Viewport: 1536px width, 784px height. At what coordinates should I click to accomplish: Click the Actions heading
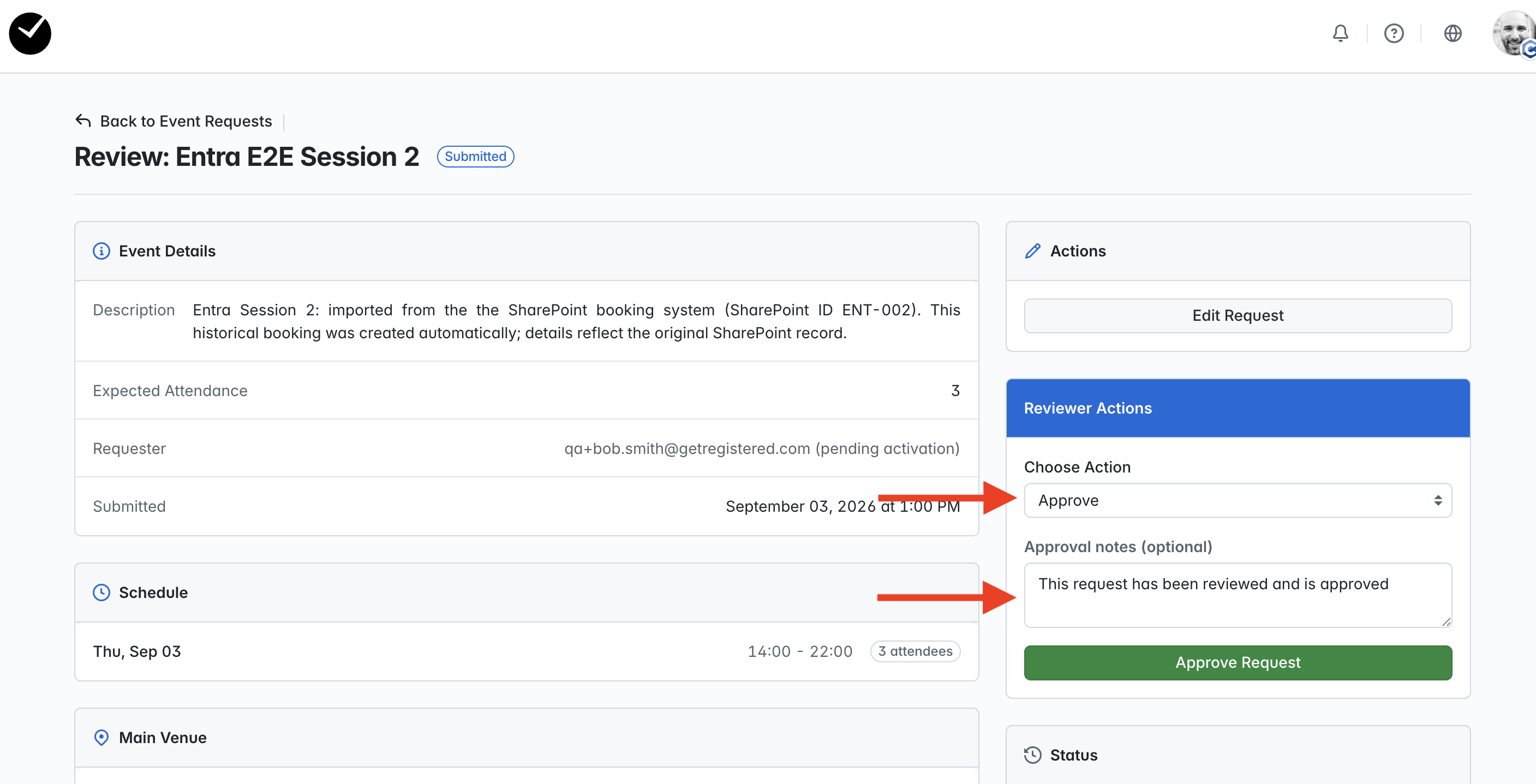(x=1078, y=251)
